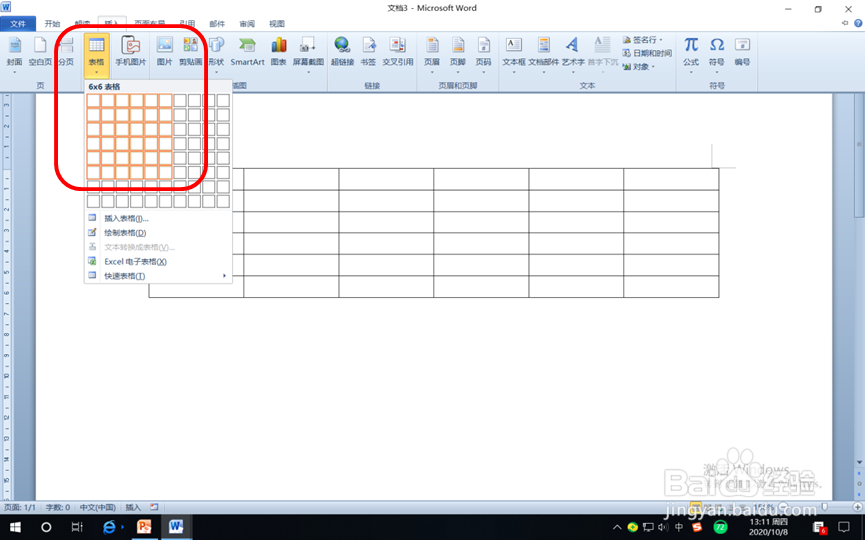Switch to the 开始 Home tab
865x540 pixels.
pyautogui.click(x=52, y=24)
